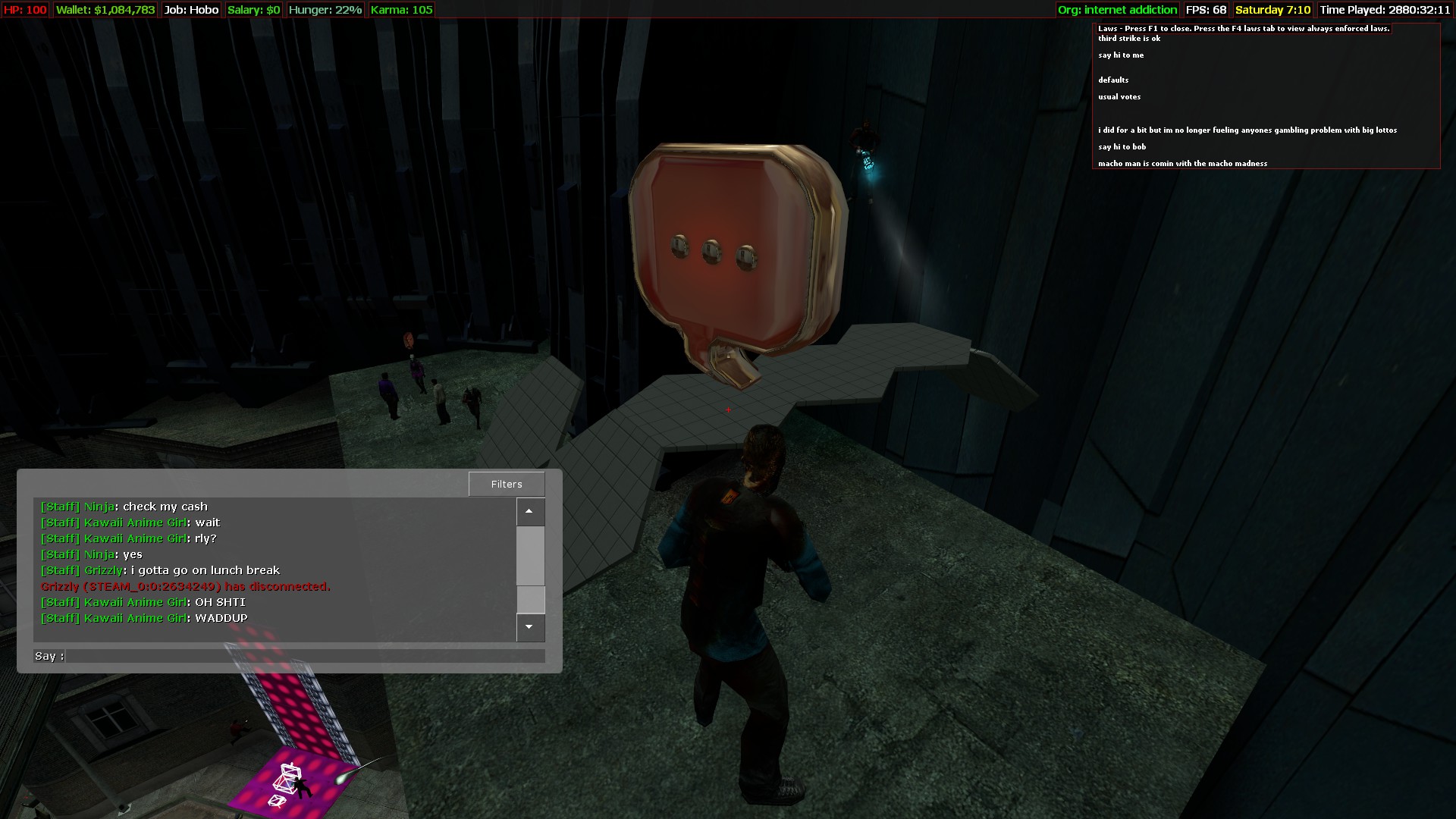Click the Saturday 7:10 game clock
Viewport: 1456px width, 819px height.
click(x=1272, y=10)
